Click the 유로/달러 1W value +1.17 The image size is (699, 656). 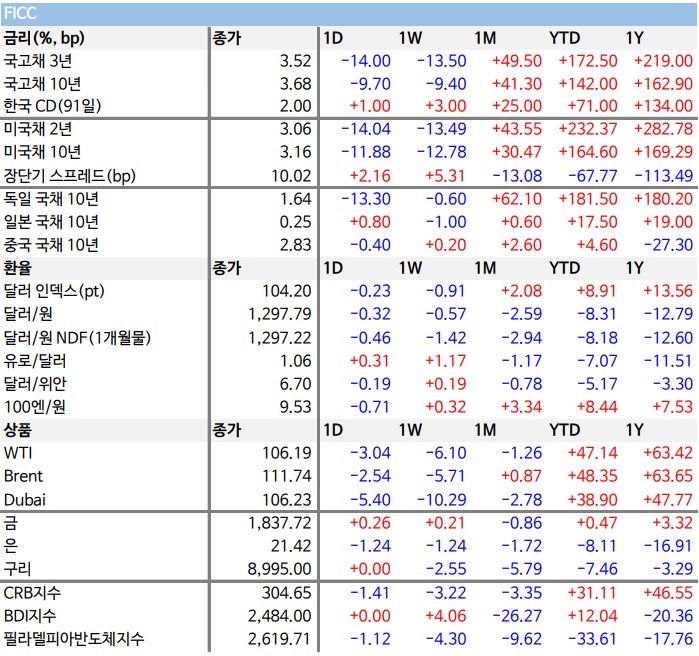(x=445, y=361)
